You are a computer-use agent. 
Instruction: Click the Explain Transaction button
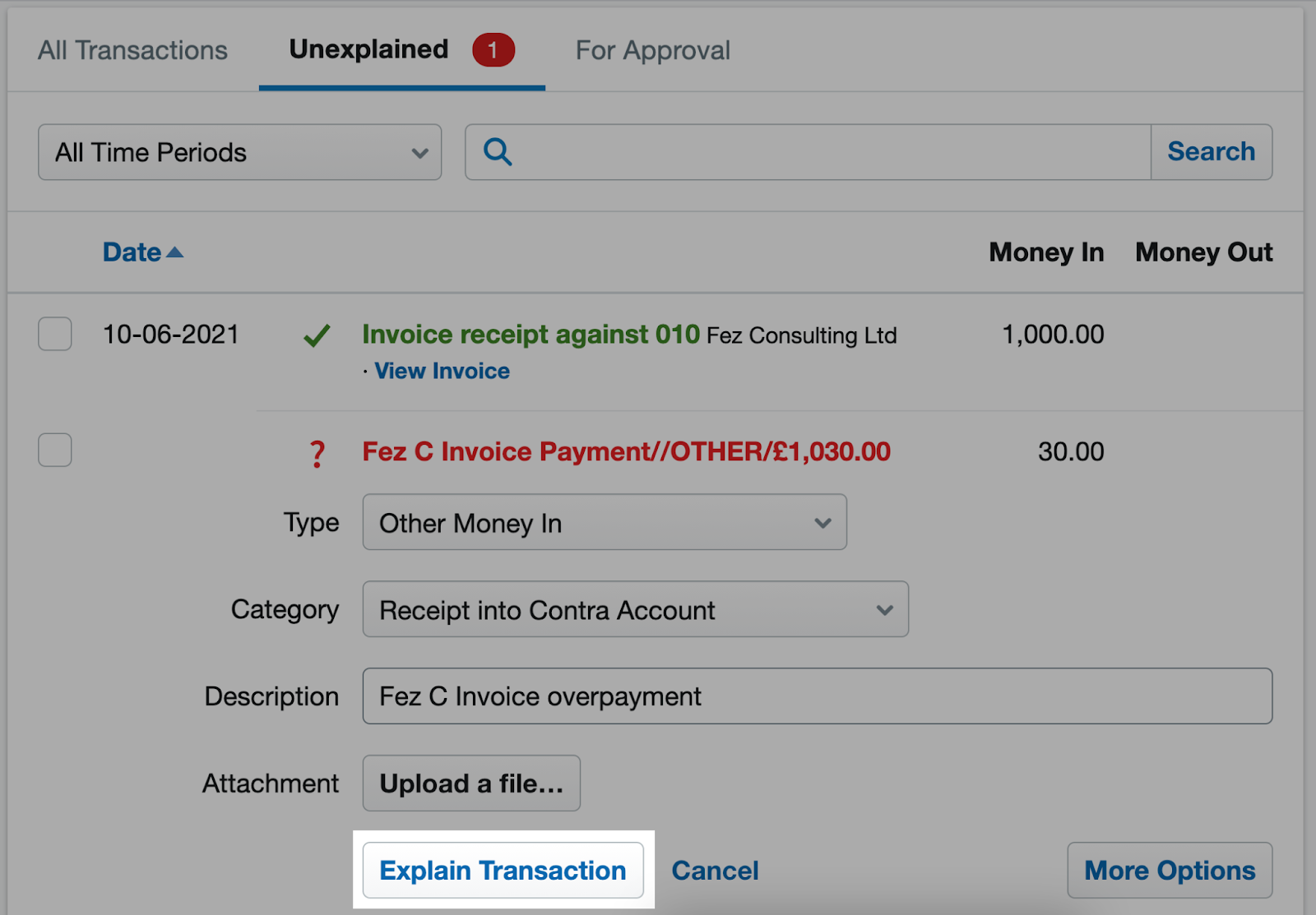(503, 870)
